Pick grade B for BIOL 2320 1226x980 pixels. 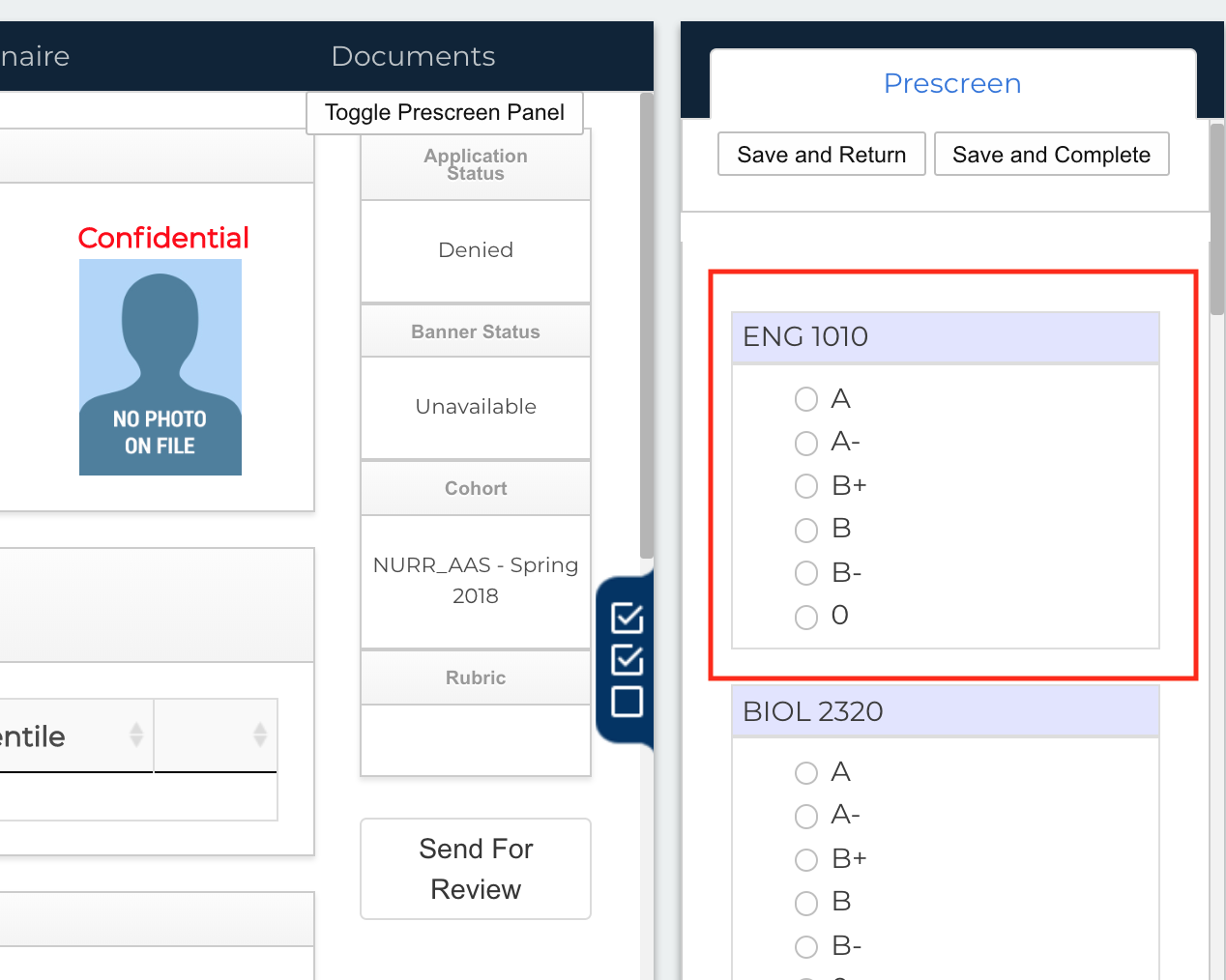click(806, 904)
